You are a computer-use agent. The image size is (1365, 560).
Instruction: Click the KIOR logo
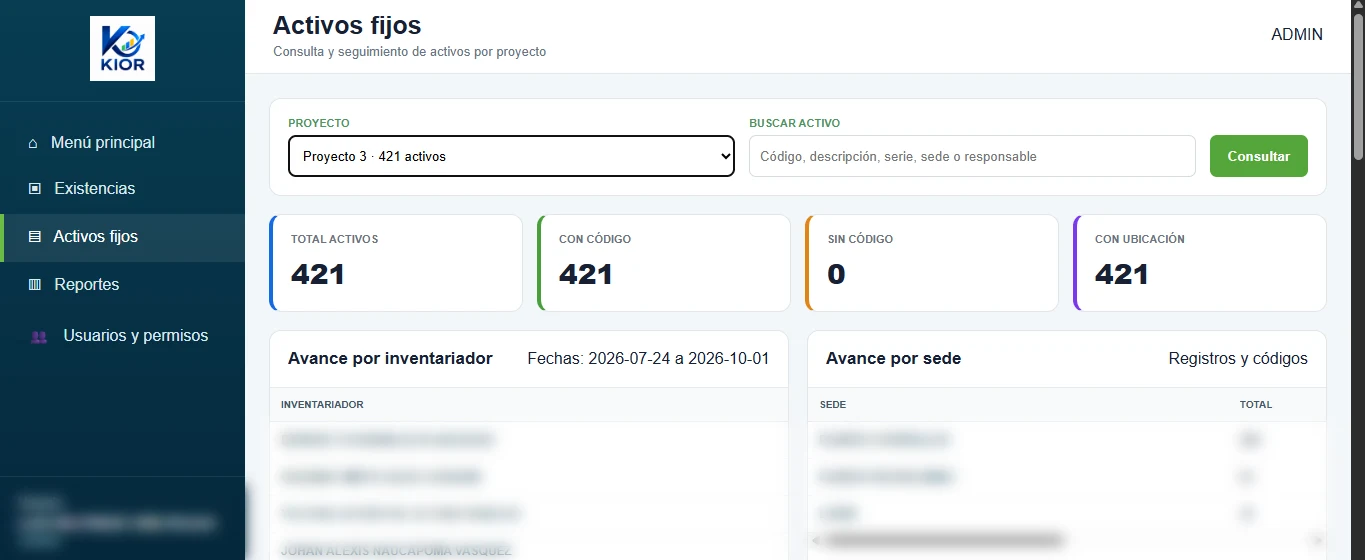tap(122, 48)
